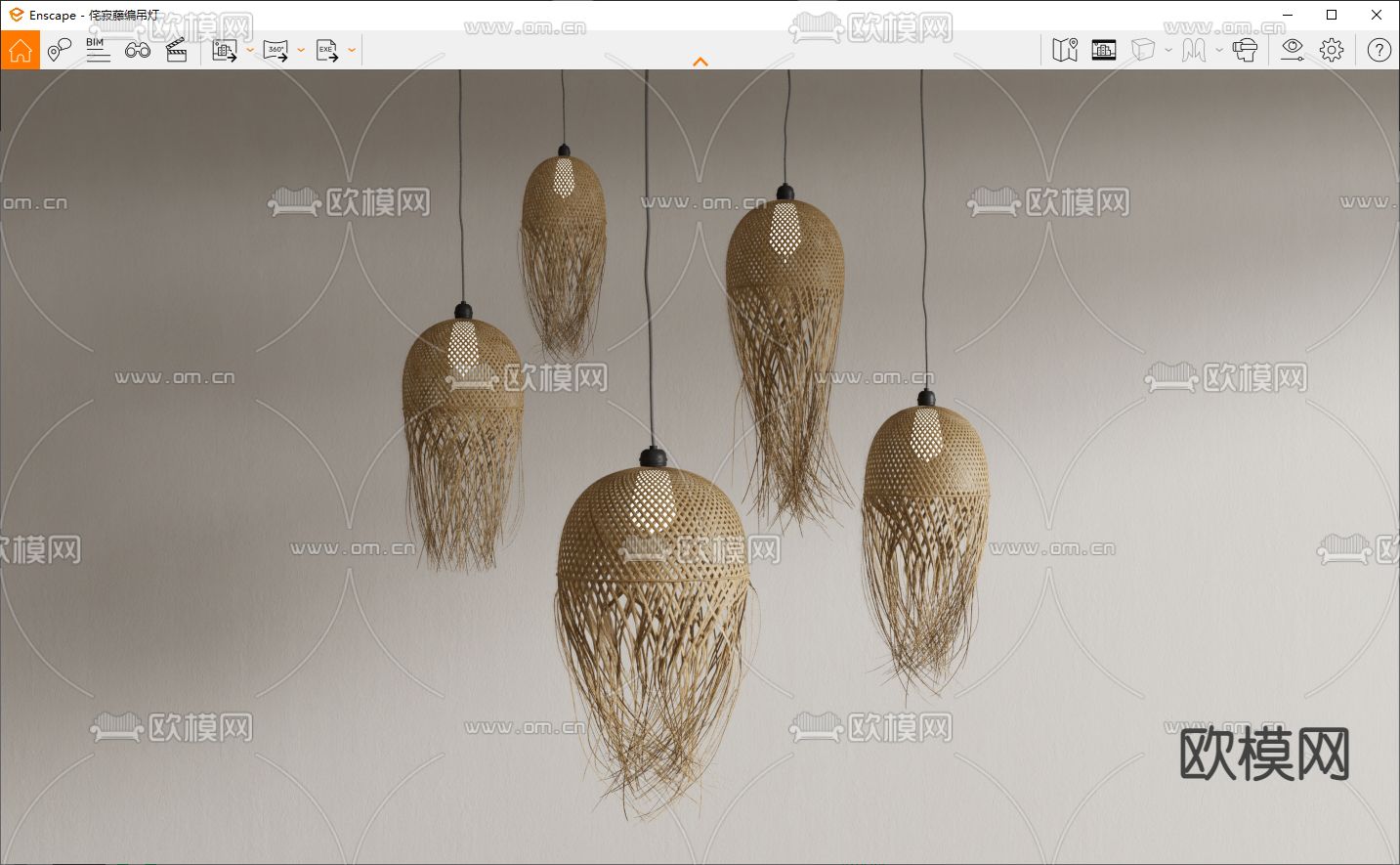The width and height of the screenshot is (1400, 865).
Task: Expand the screenshot export dropdown arrow
Action: tap(250, 50)
